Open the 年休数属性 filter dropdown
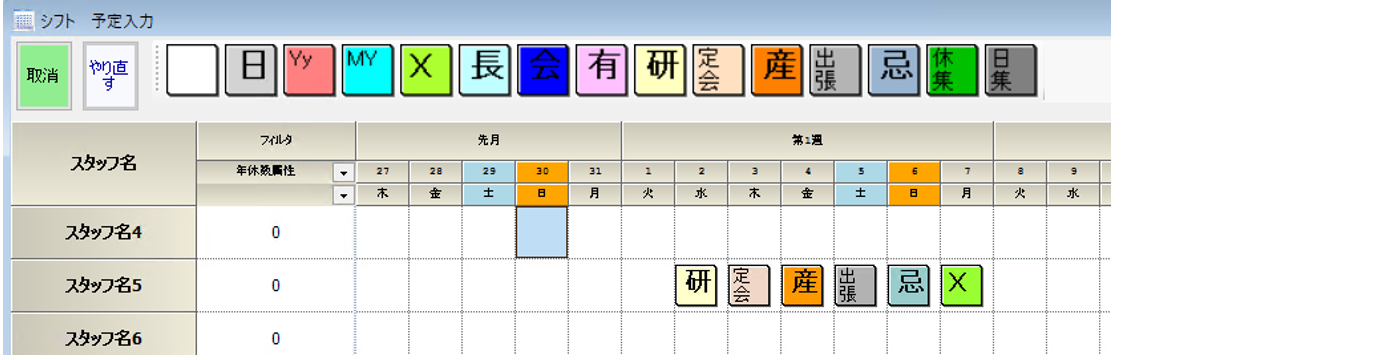The width and height of the screenshot is (1387, 360). (345, 173)
